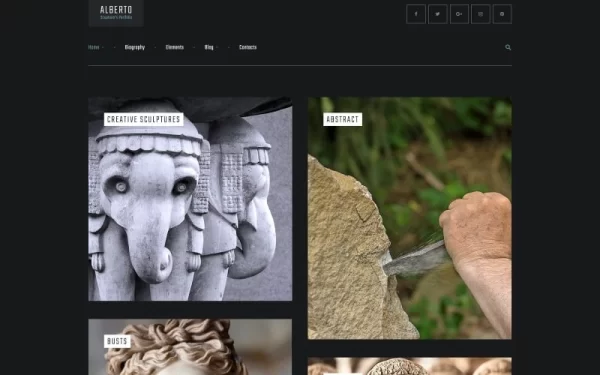Open the Facebook social link icon

(x=416, y=14)
